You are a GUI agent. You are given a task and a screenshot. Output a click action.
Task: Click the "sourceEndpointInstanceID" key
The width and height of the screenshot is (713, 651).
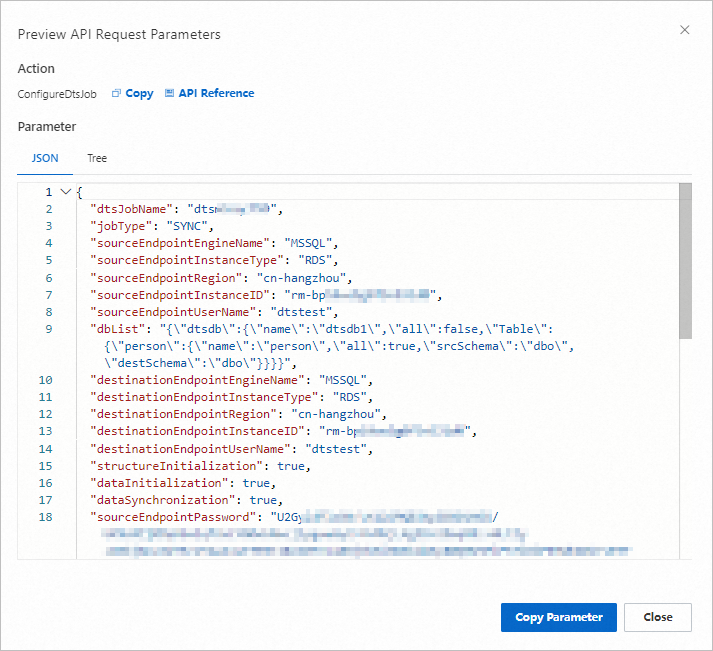coord(180,295)
